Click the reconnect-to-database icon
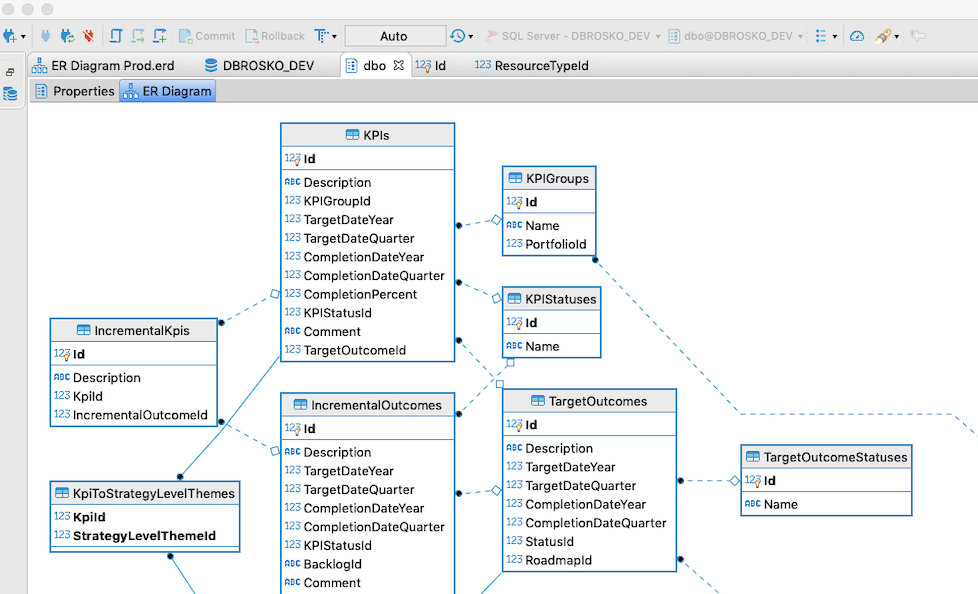The image size is (978, 594). click(x=66, y=35)
